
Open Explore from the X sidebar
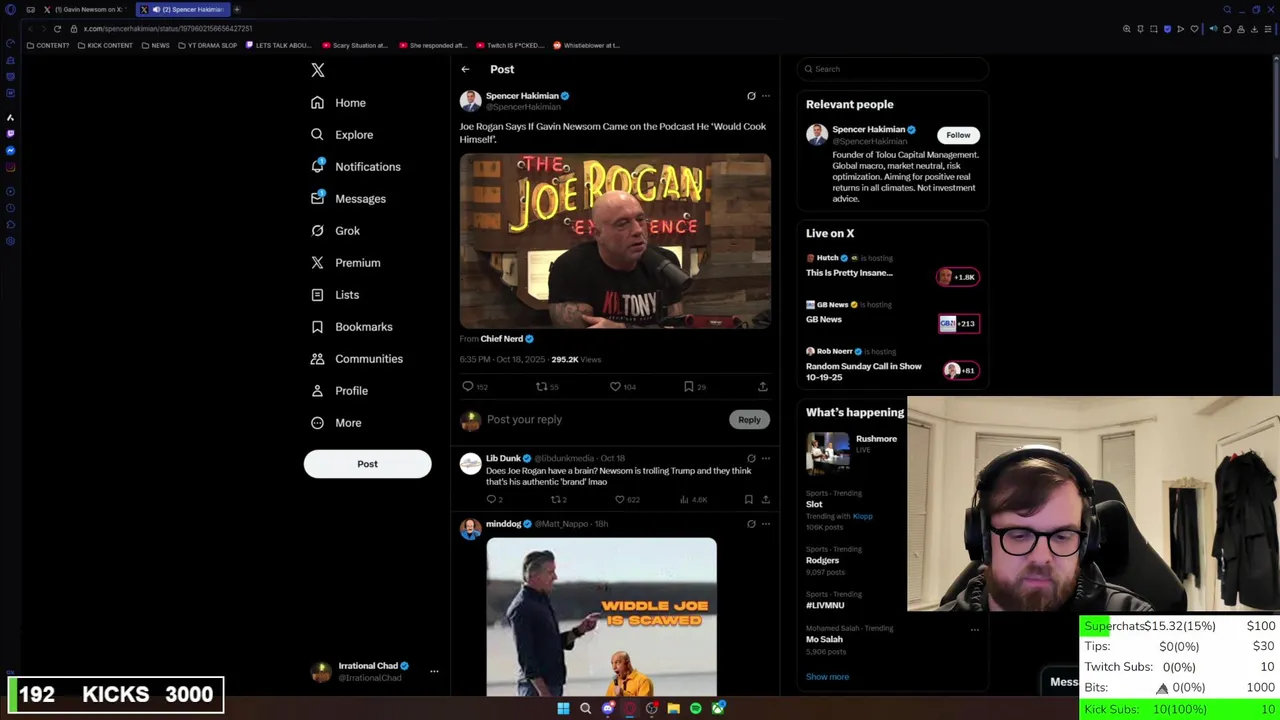pyautogui.click(x=342, y=135)
